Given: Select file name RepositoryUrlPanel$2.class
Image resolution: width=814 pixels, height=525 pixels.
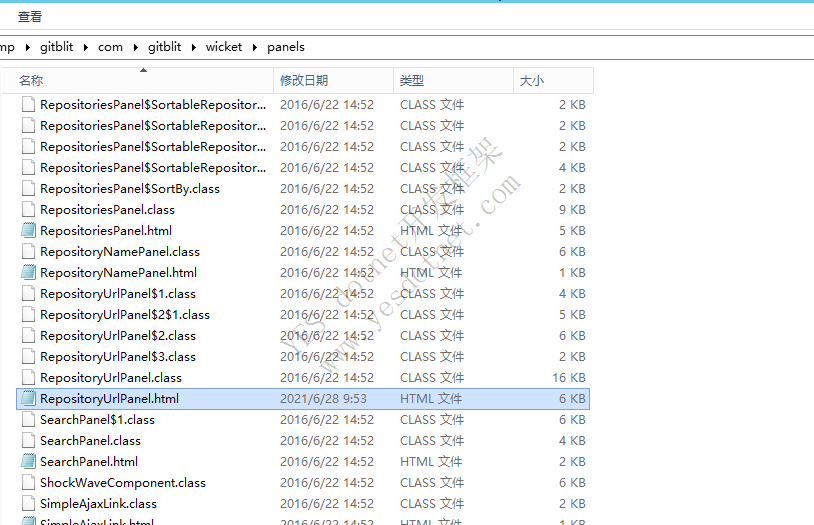Looking at the screenshot, I should (x=118, y=335).
